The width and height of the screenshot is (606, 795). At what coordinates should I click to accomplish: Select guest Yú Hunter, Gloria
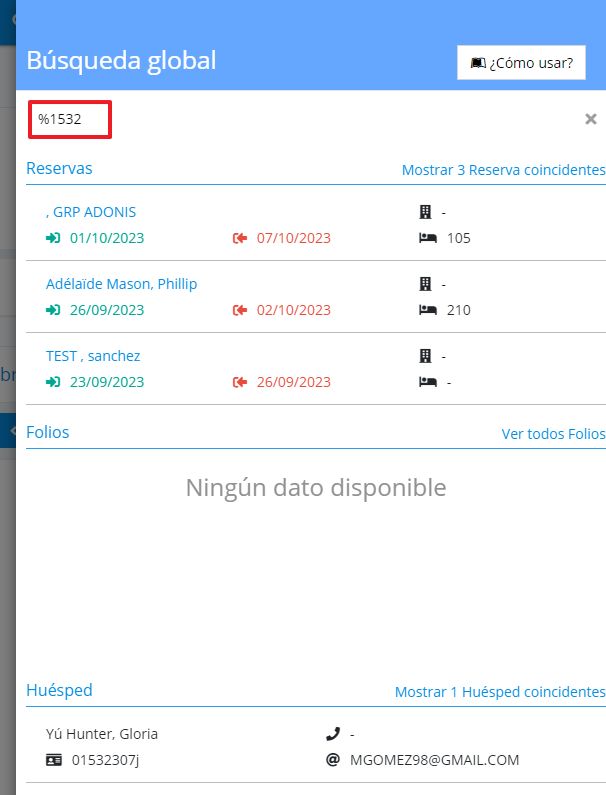[102, 734]
